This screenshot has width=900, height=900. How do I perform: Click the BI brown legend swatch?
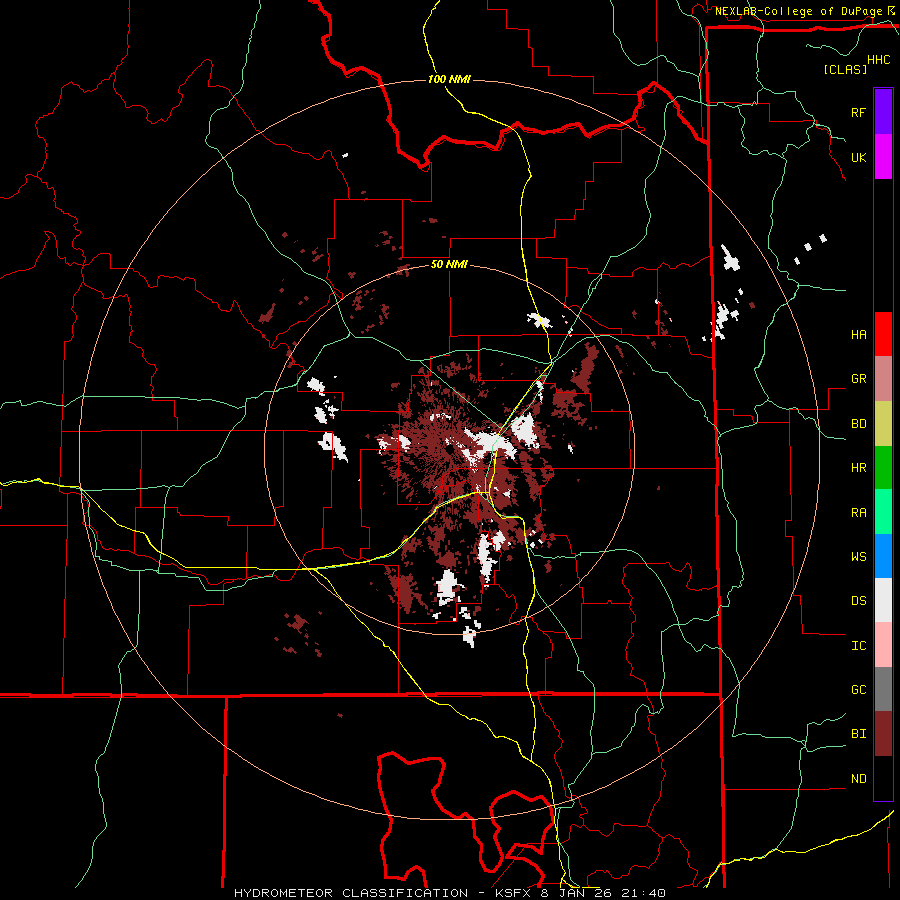(883, 734)
